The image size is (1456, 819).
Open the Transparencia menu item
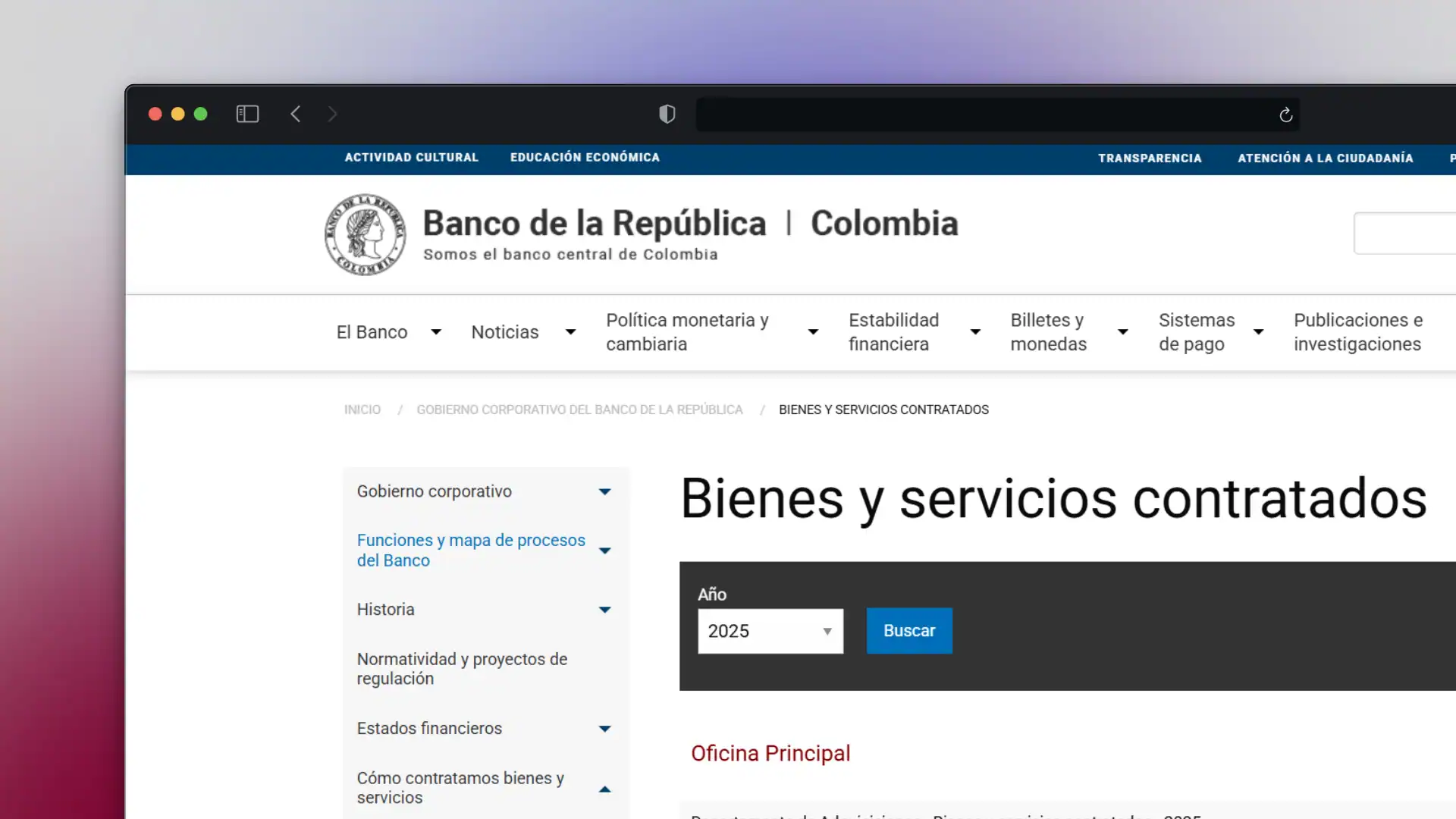[1150, 158]
